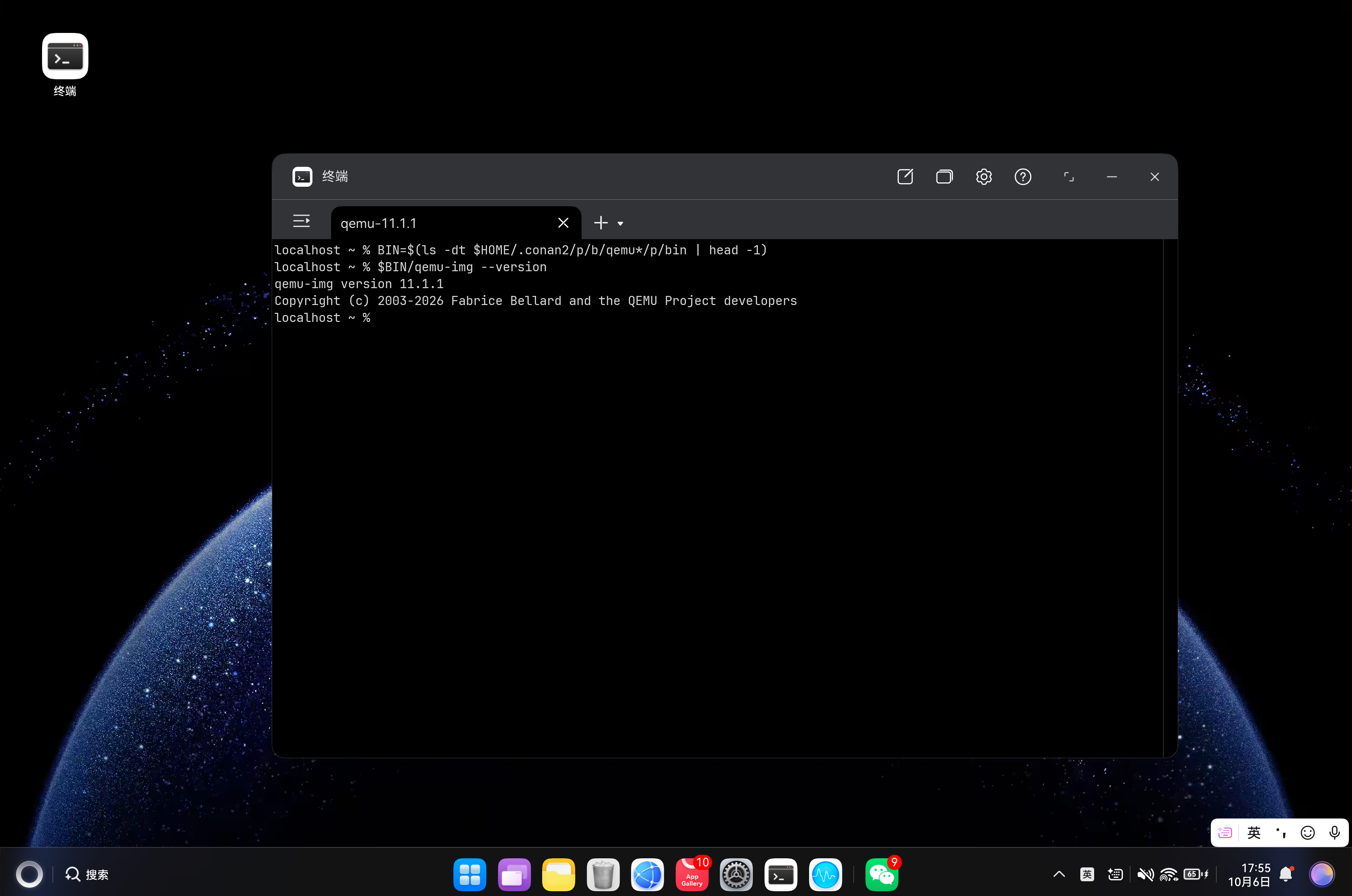Toggle the 英 input method in tray
1352x896 pixels.
pyautogui.click(x=1087, y=874)
